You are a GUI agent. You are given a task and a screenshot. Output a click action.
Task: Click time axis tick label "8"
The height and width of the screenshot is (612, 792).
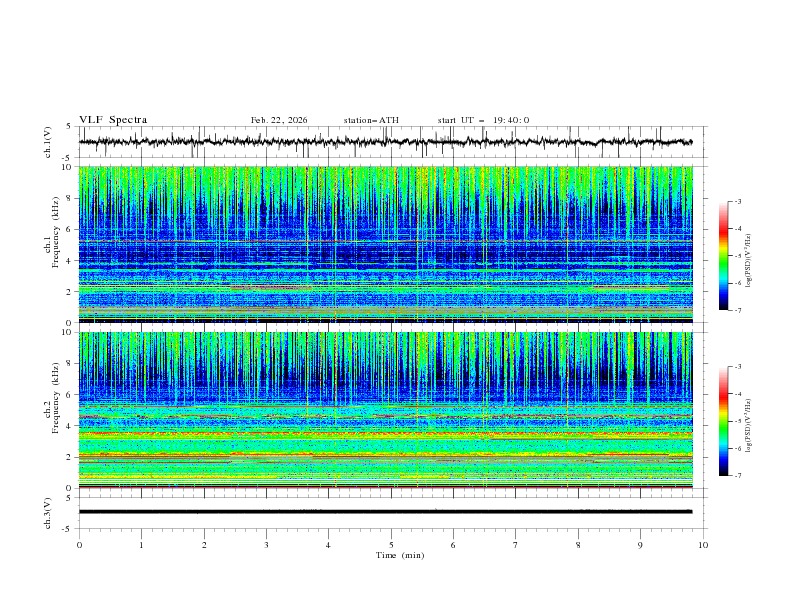pyautogui.click(x=578, y=545)
